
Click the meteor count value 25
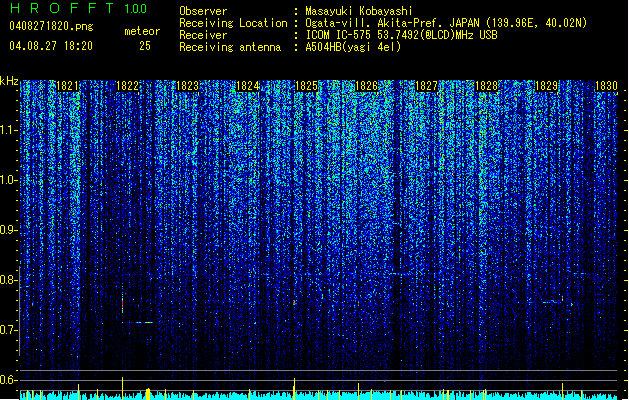coord(145,46)
